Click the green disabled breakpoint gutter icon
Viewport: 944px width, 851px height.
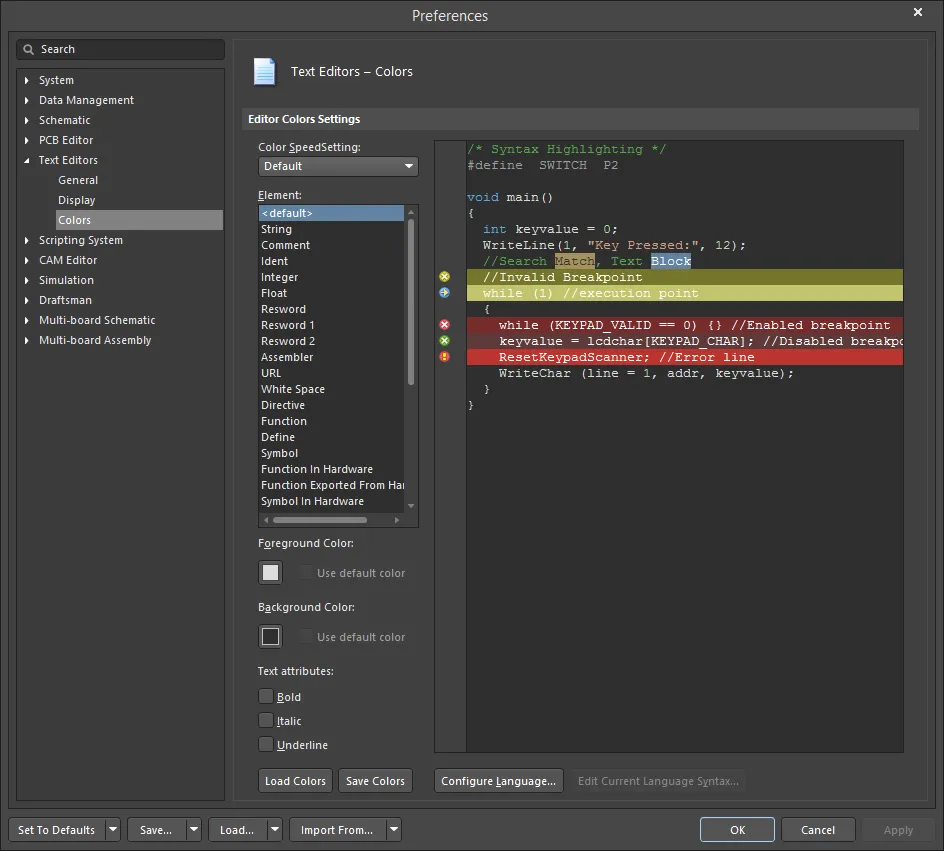(x=444, y=341)
